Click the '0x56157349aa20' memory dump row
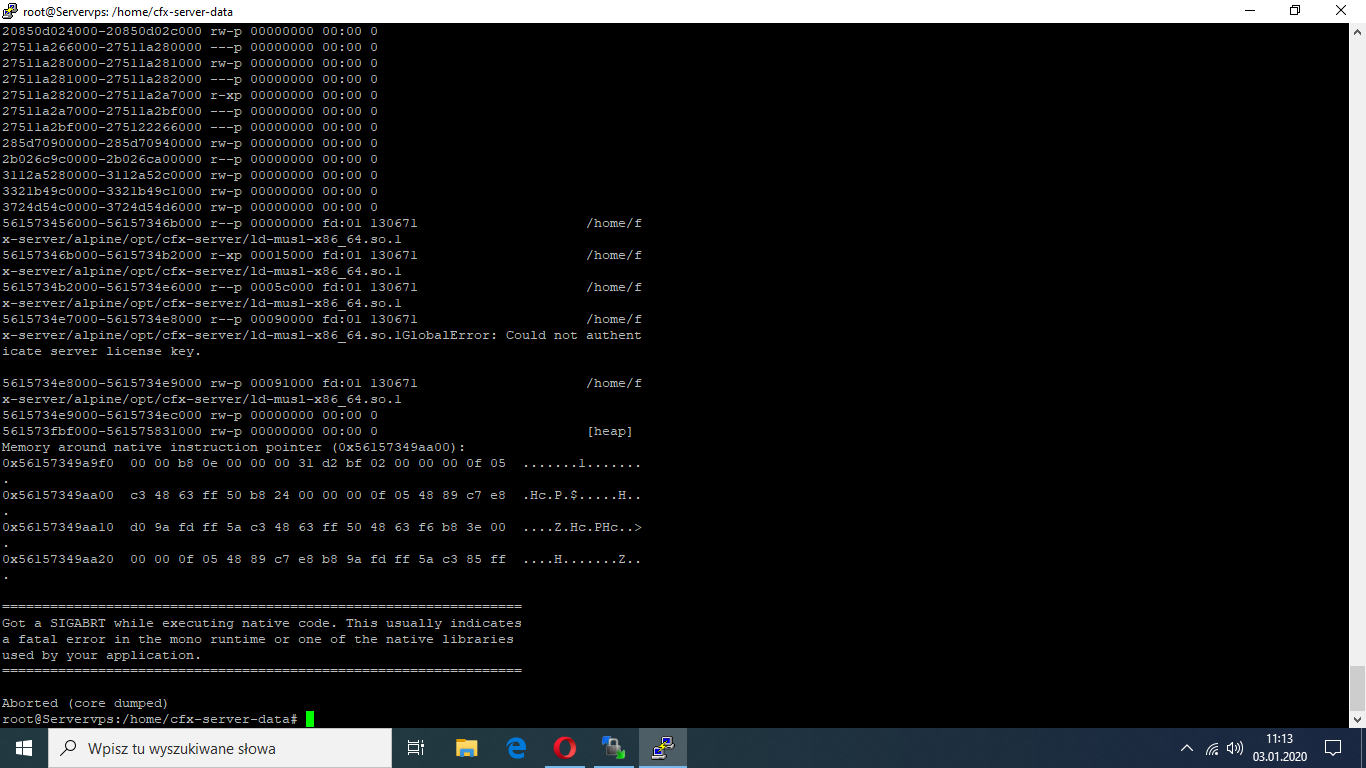This screenshot has width=1366, height=768. tap(322, 559)
